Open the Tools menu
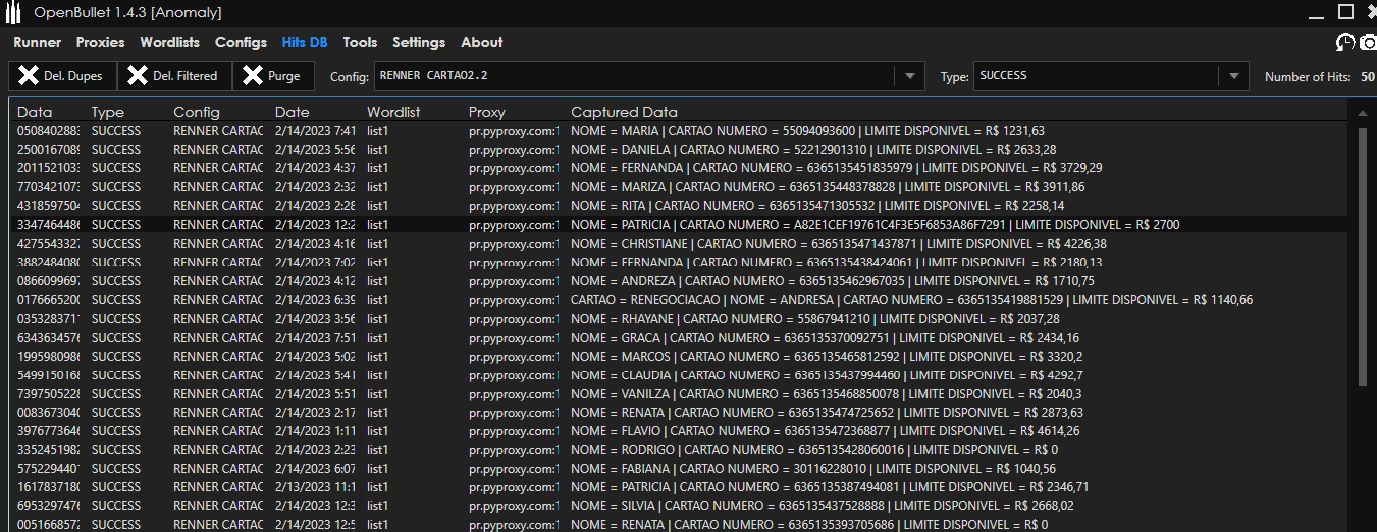This screenshot has height=532, width=1377. click(x=359, y=42)
